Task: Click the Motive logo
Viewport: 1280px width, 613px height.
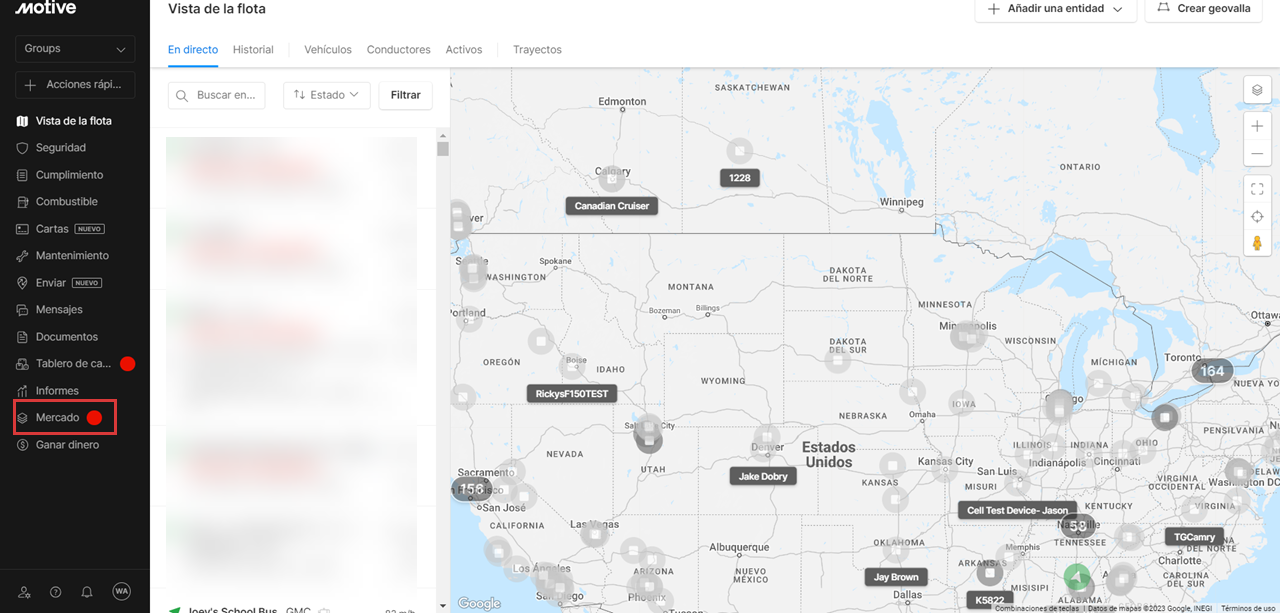Action: (x=46, y=9)
